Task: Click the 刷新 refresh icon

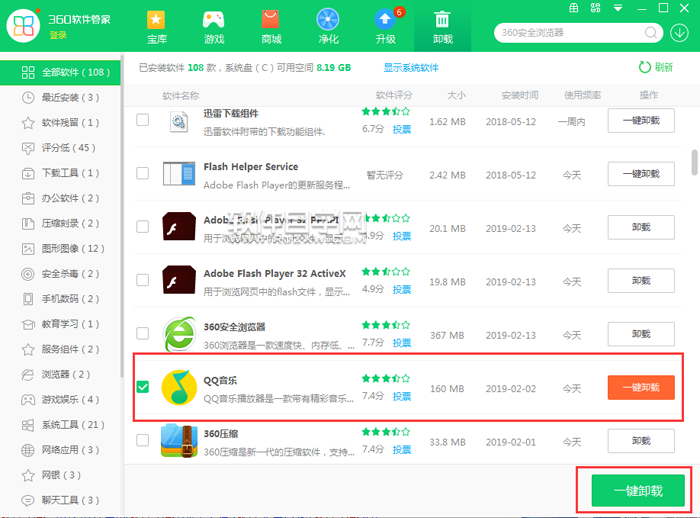Action: (645, 67)
